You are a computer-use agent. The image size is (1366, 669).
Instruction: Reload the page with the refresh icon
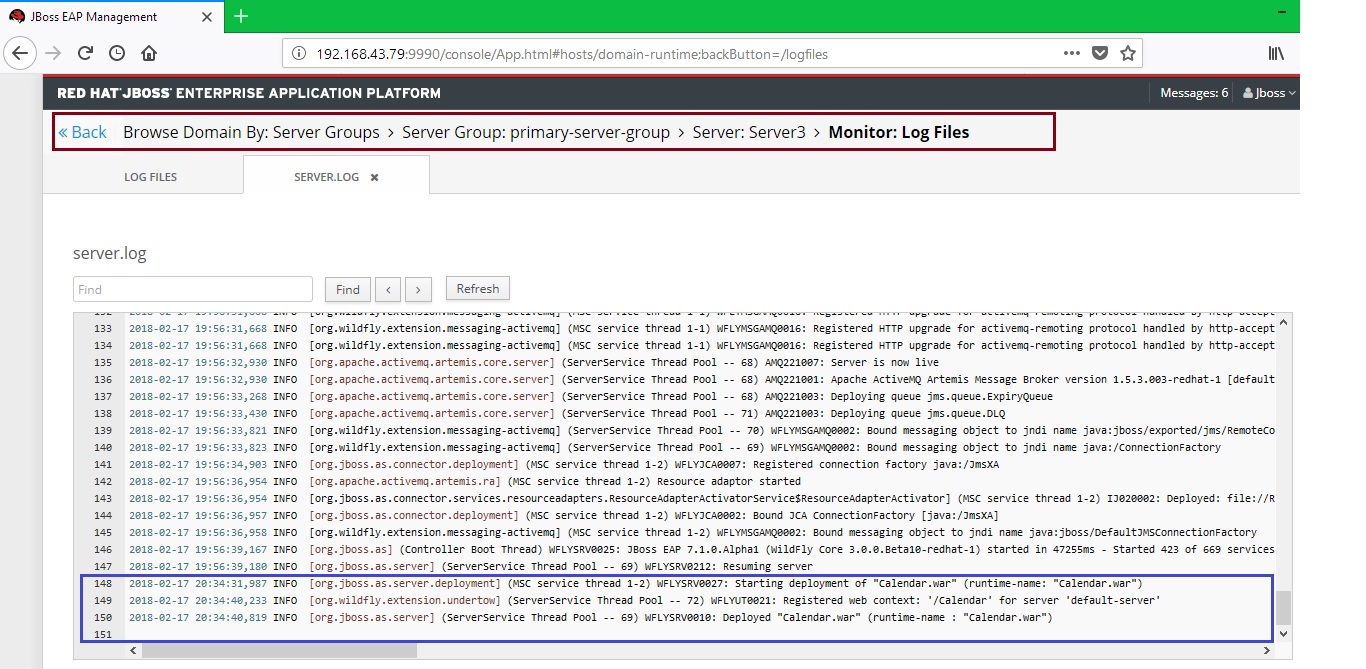point(86,53)
